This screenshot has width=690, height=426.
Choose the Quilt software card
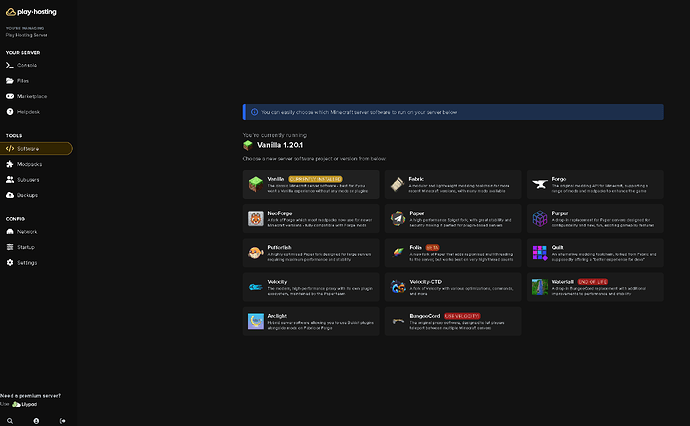pos(595,253)
